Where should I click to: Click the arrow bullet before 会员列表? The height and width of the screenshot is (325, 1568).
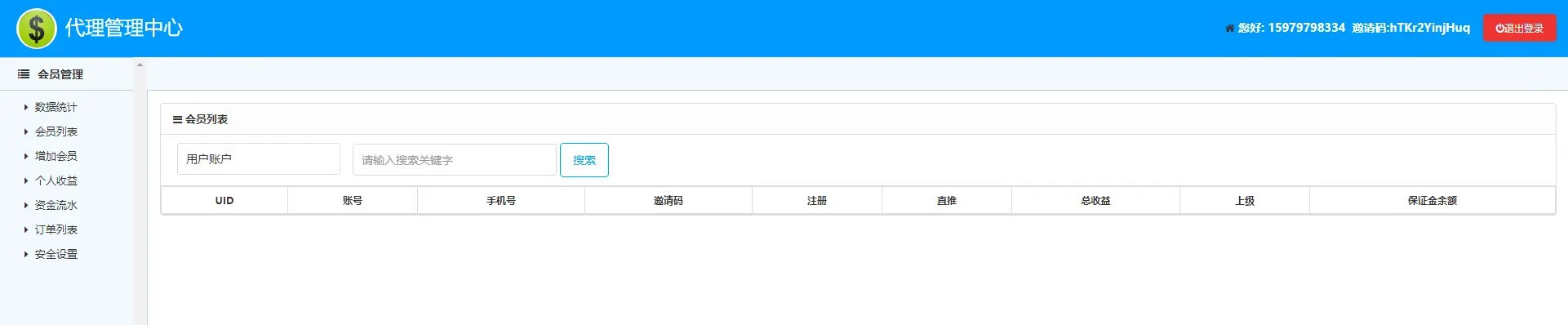pos(26,131)
